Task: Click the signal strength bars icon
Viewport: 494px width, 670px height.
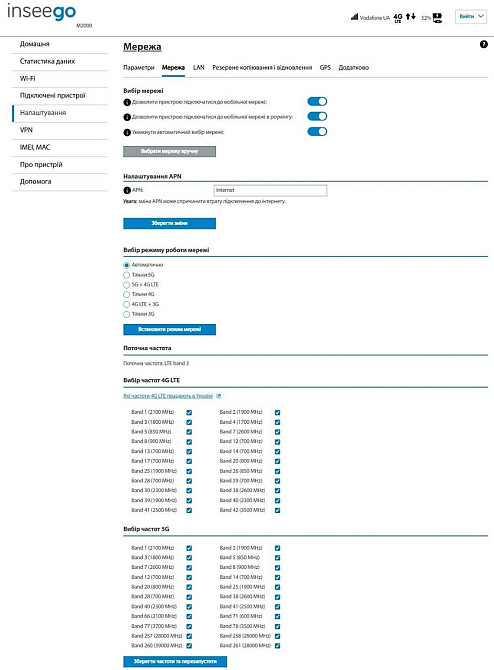Action: 354,17
